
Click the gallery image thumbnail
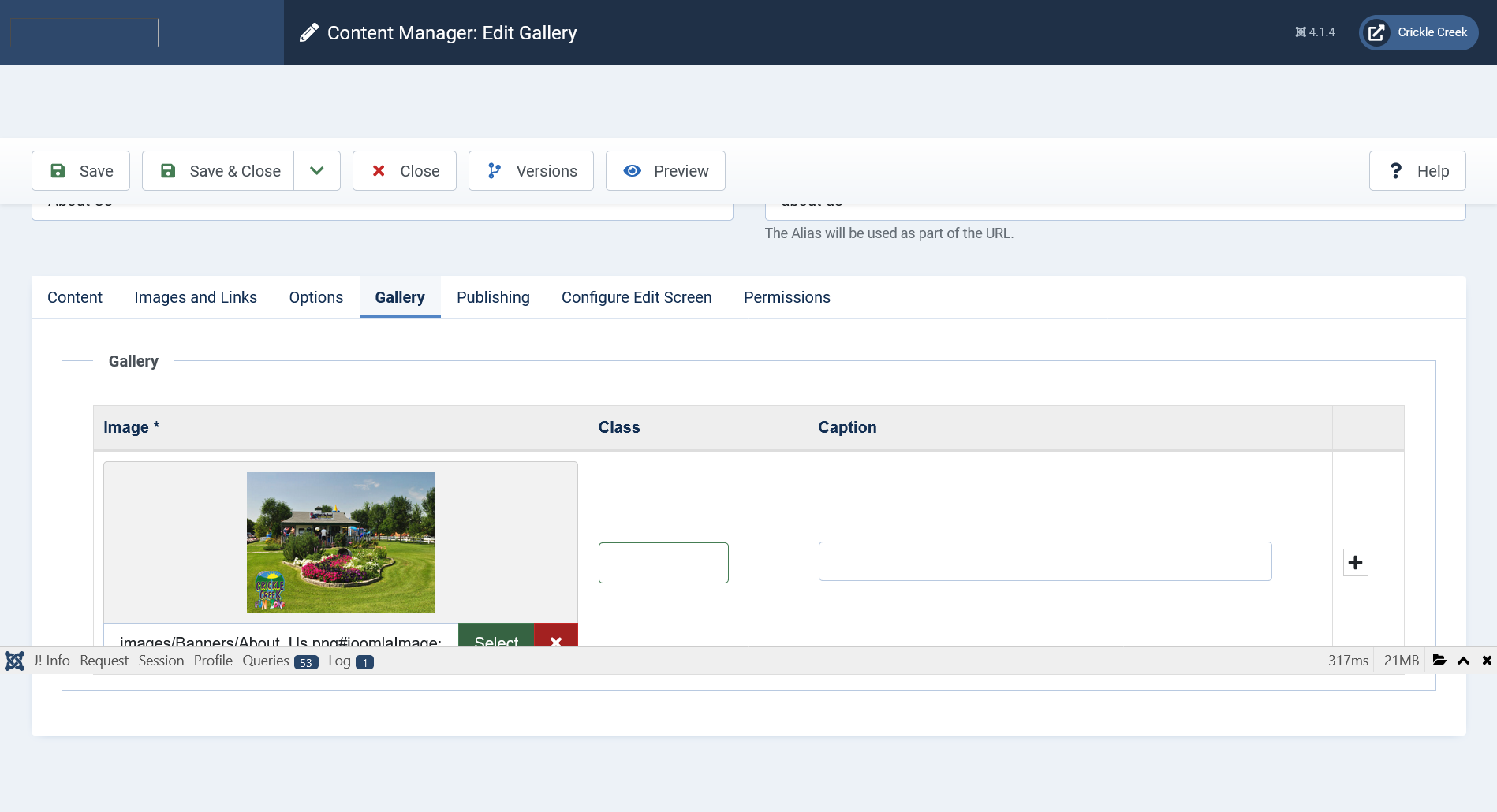341,542
